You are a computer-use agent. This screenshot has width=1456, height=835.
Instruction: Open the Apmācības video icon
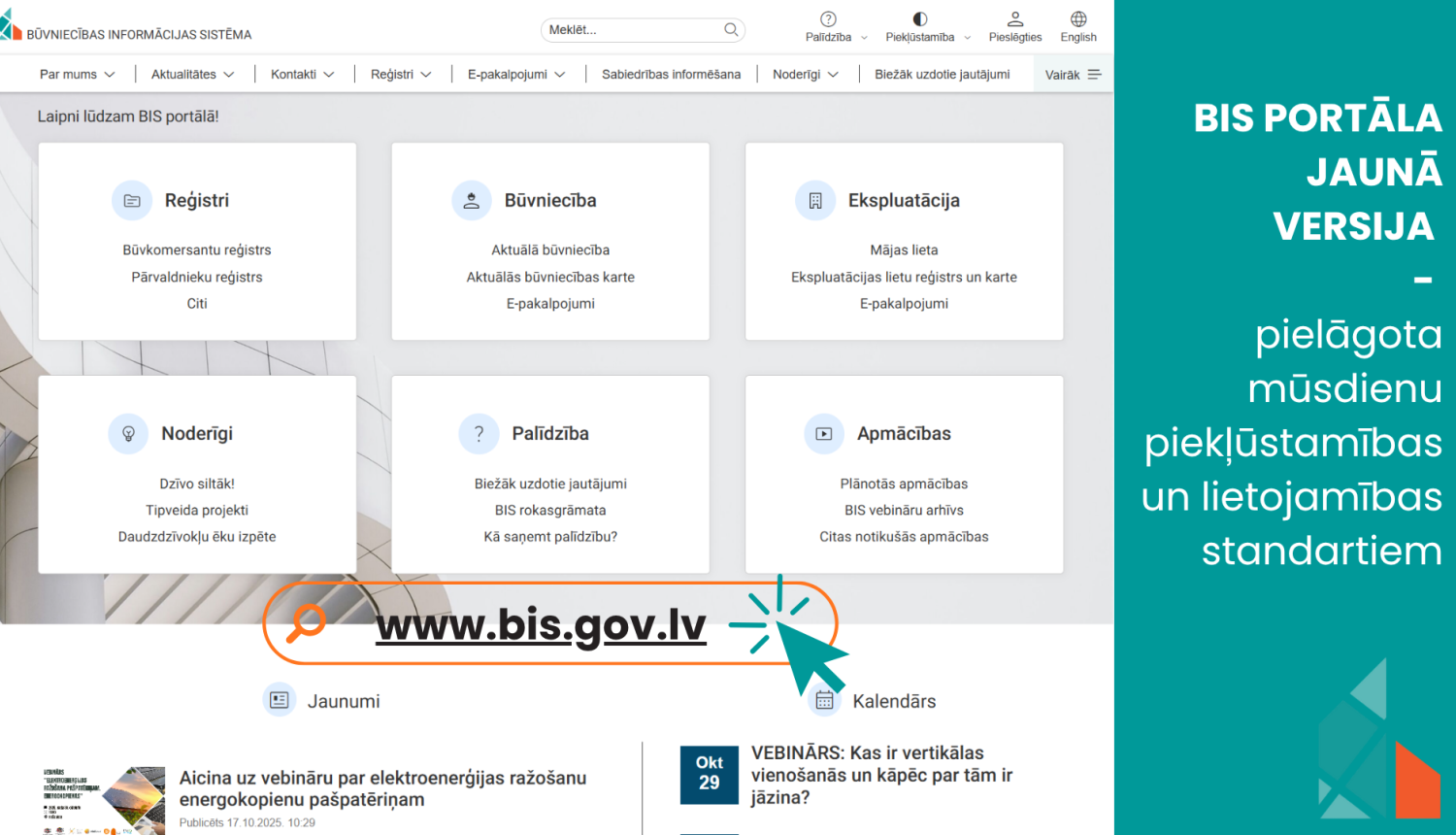(823, 433)
